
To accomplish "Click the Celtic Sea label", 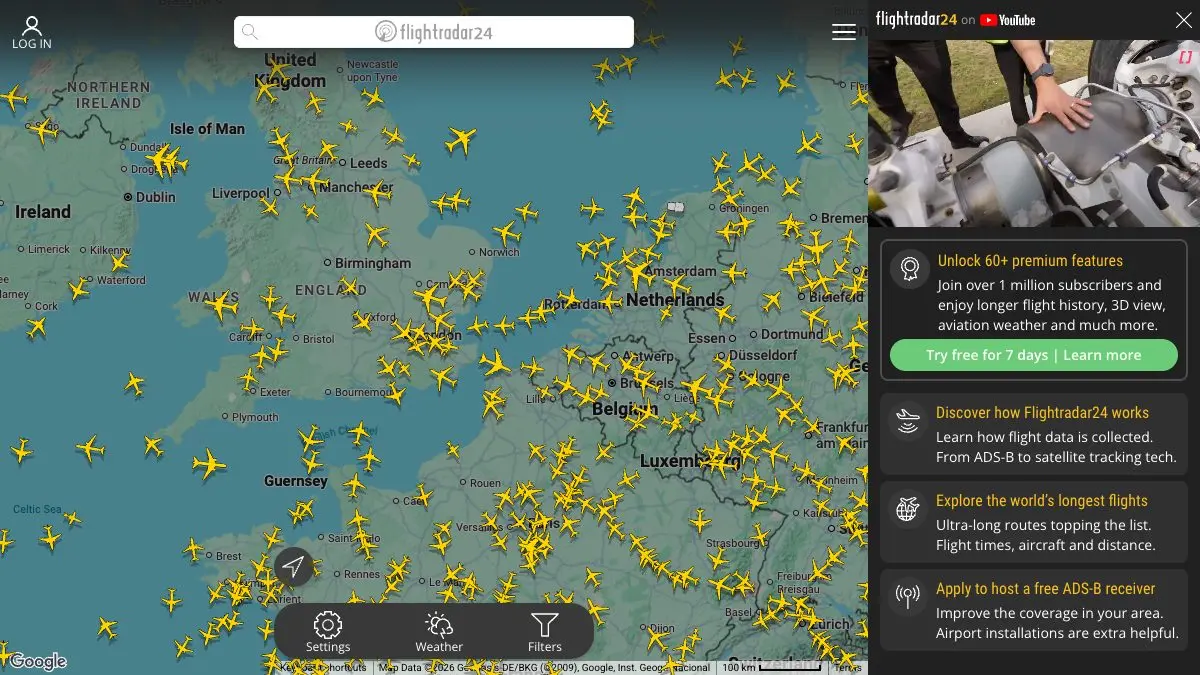I will (x=38, y=509).
